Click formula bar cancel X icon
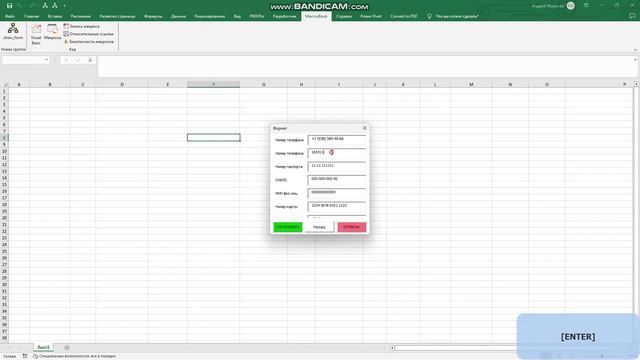The height and width of the screenshot is (360, 640). point(66,60)
